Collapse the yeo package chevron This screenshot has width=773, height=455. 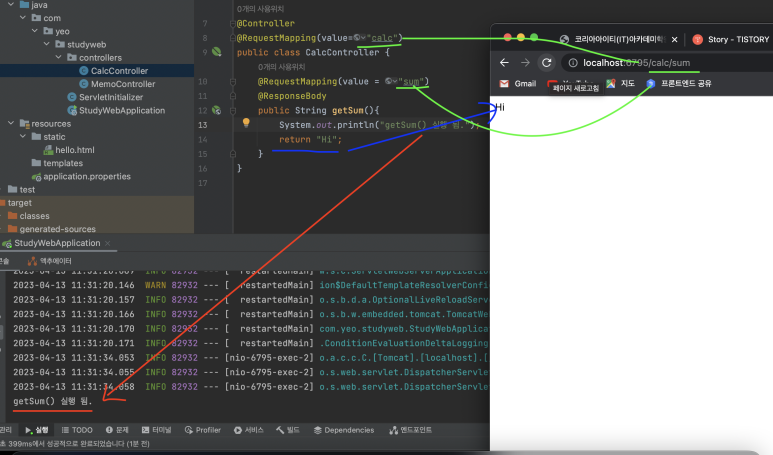point(35,31)
